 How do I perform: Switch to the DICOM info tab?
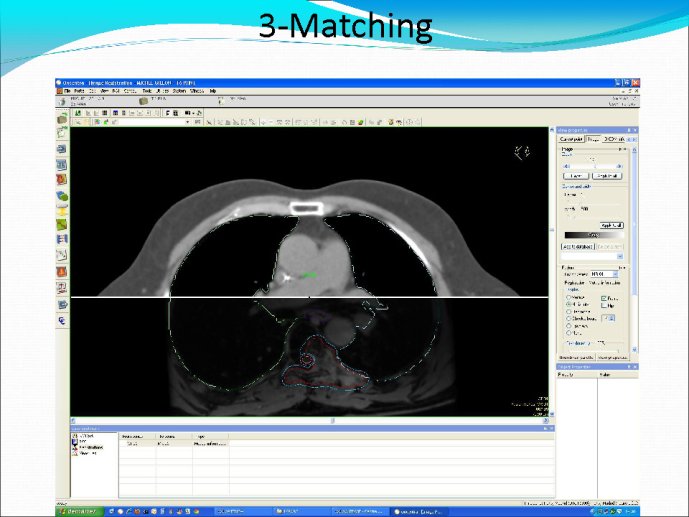(x=614, y=139)
